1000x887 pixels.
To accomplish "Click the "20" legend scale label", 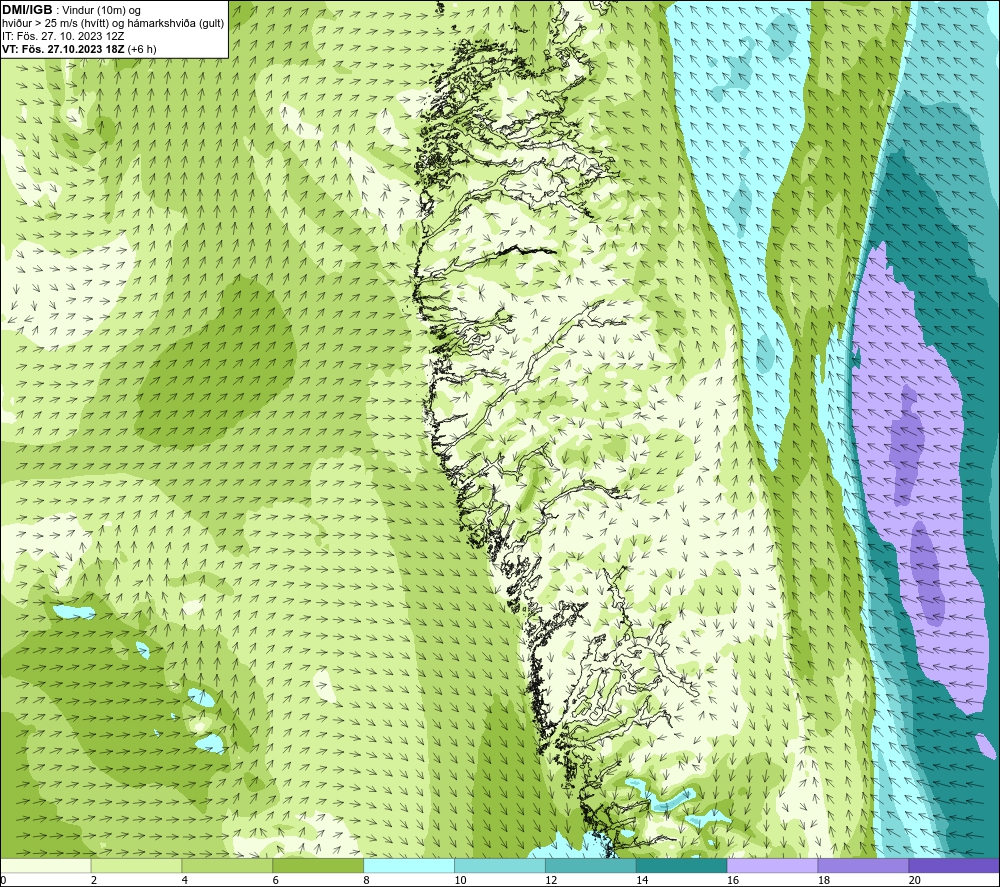I will pos(914,880).
